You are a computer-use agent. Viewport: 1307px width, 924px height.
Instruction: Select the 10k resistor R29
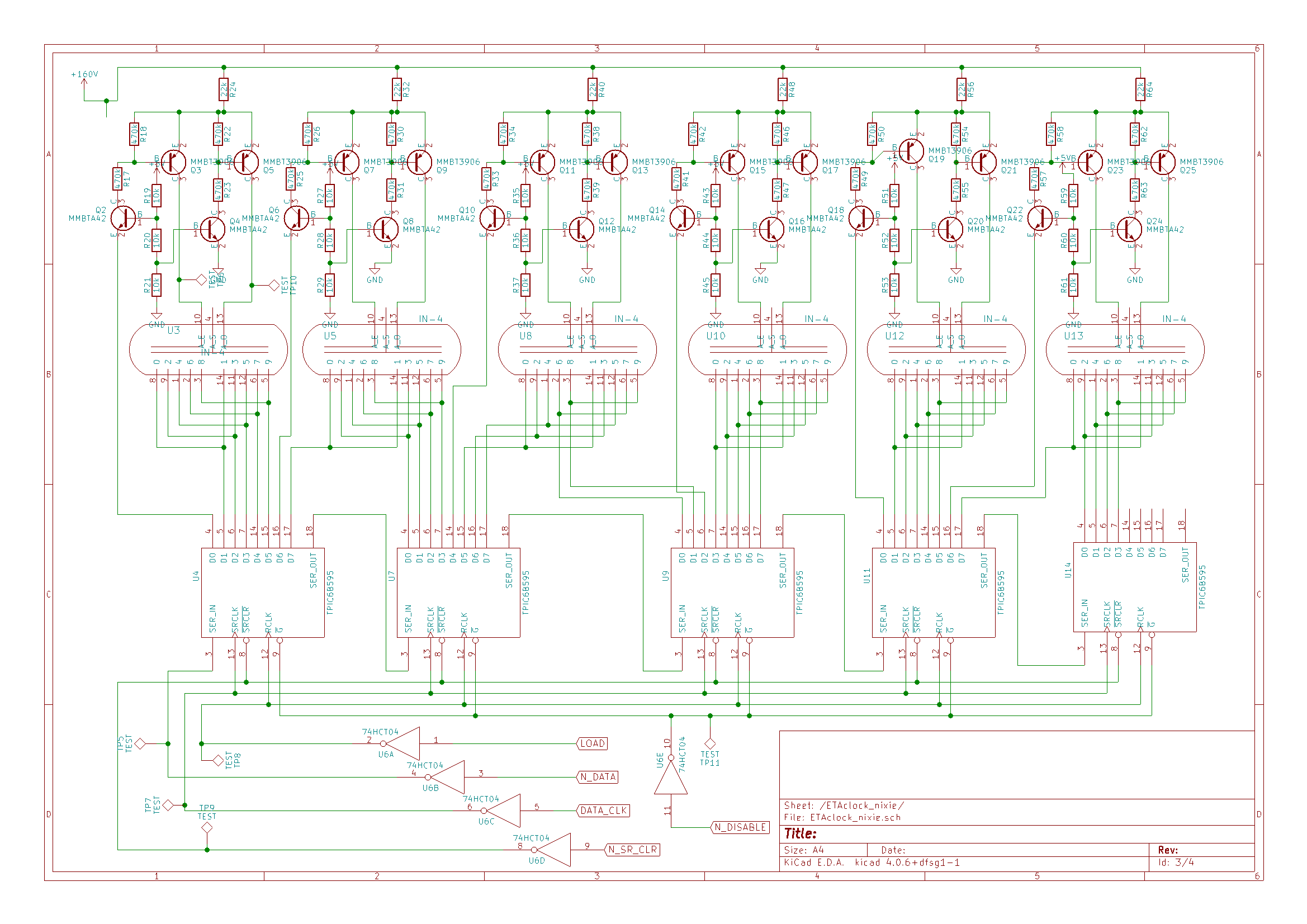click(330, 285)
